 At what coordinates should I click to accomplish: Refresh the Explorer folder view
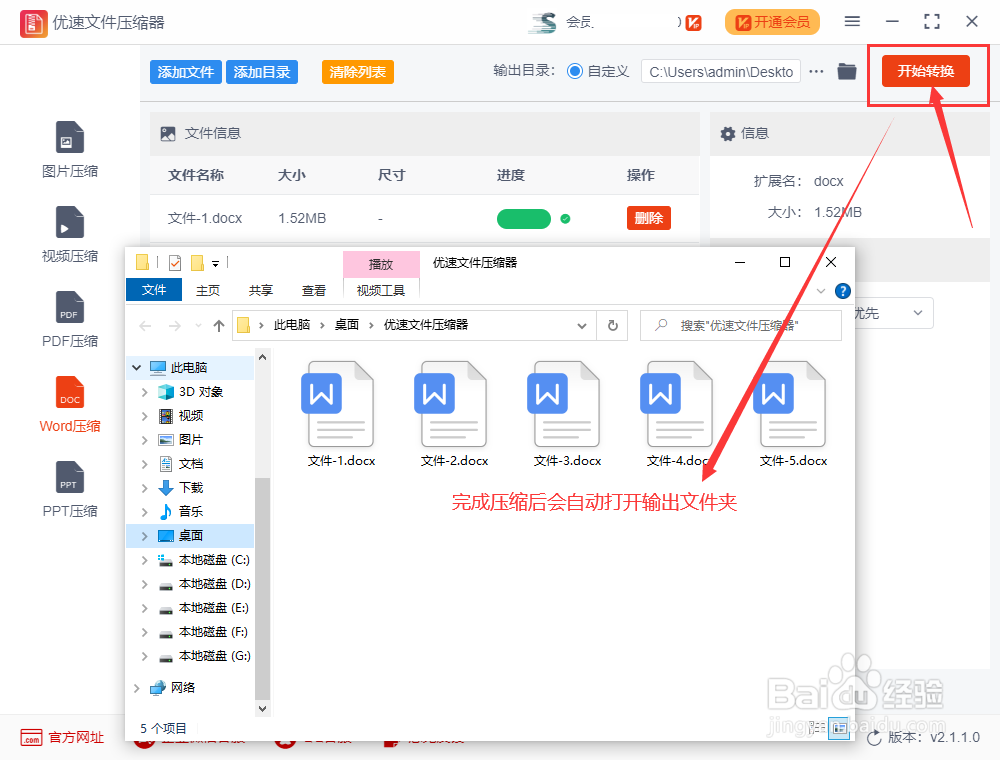[612, 326]
